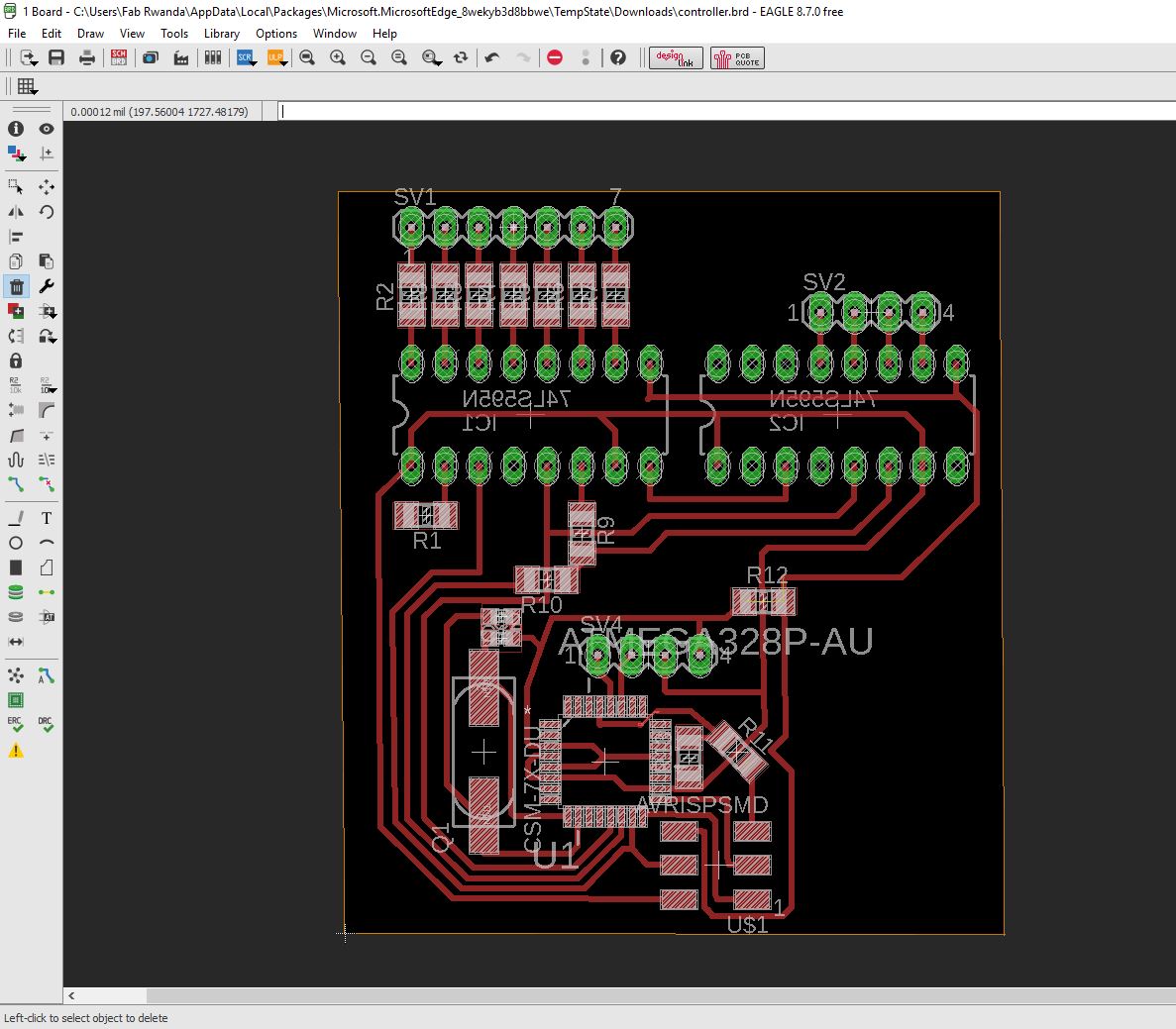Image resolution: width=1176 pixels, height=1029 pixels.
Task: Click the design link button
Action: click(x=676, y=58)
